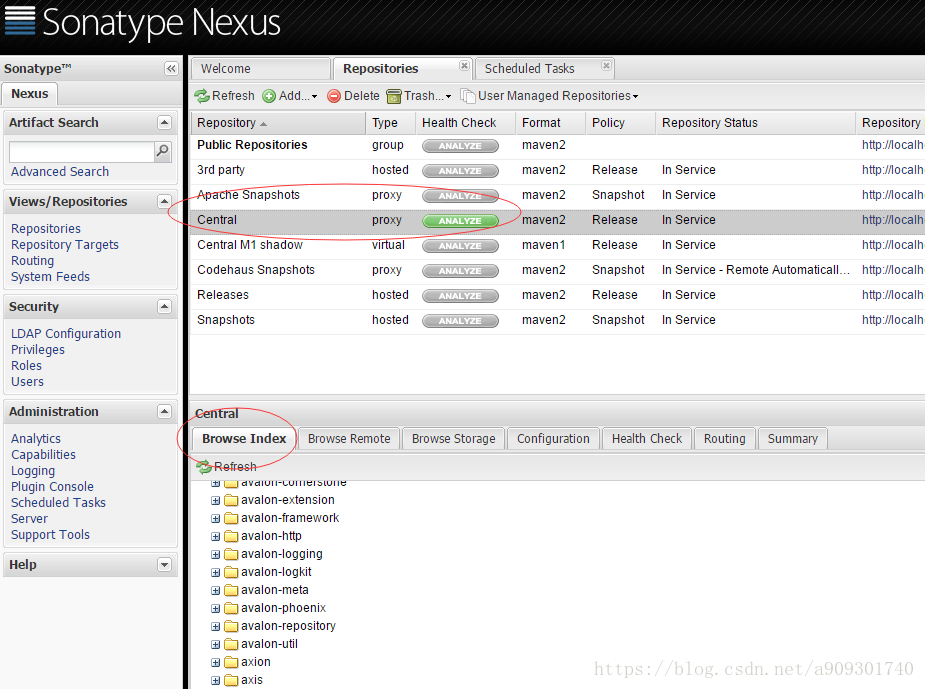
Task: Select the Nexus side tab
Action: point(29,94)
